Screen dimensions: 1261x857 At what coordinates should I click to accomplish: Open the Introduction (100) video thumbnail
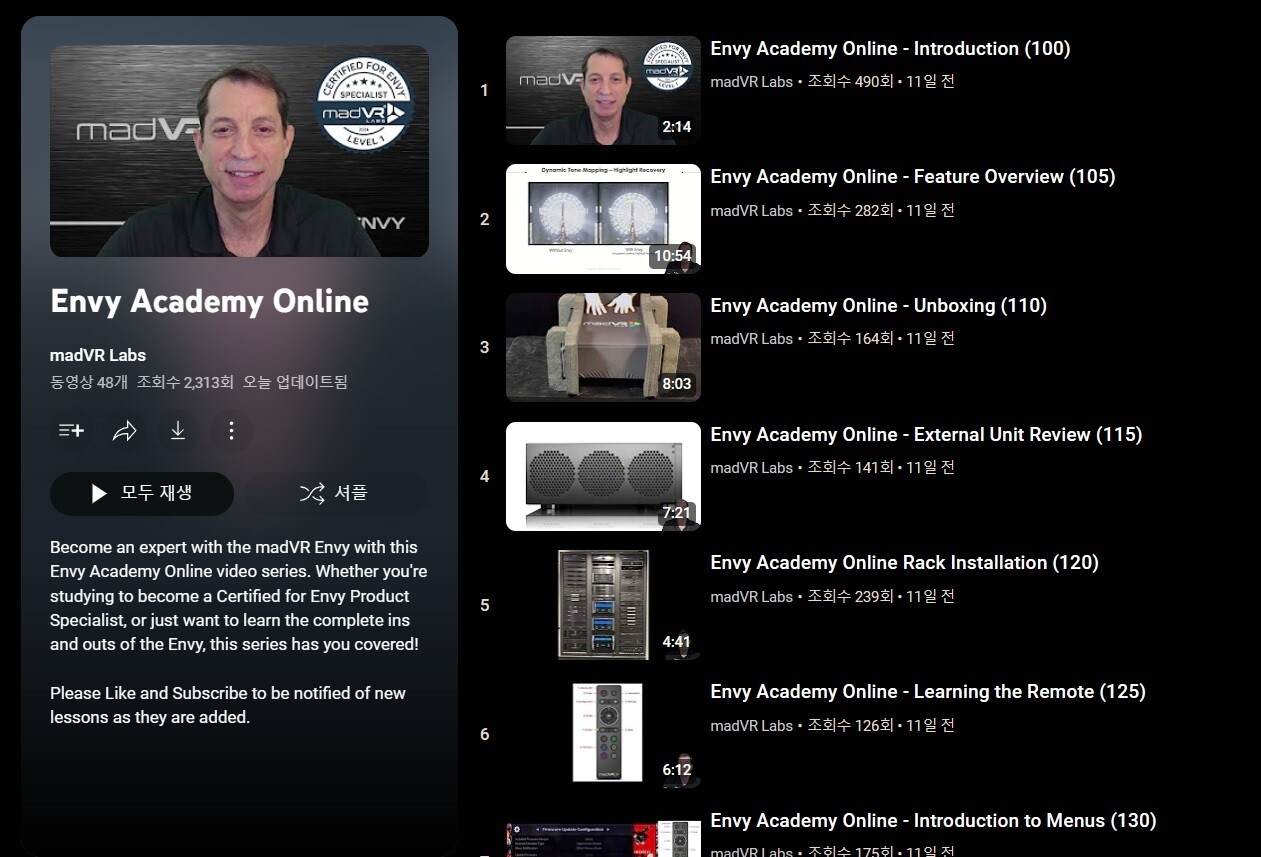[x=603, y=91]
